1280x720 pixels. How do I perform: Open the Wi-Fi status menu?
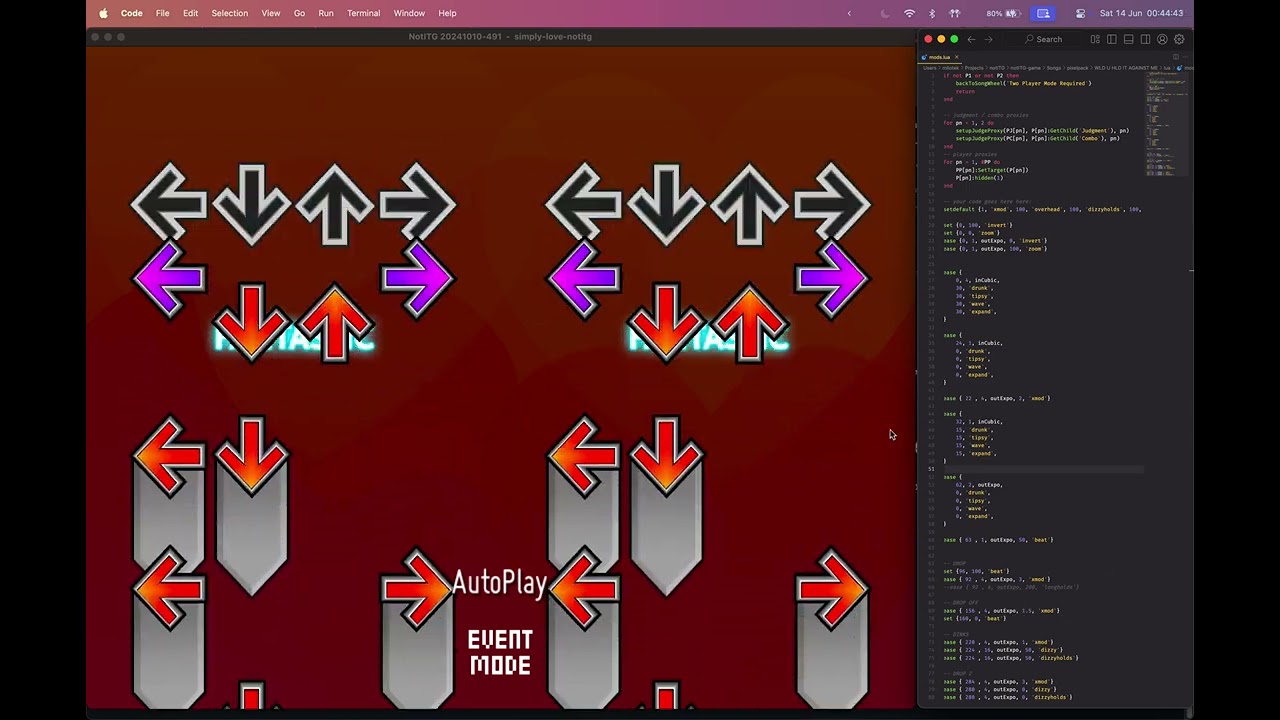coord(909,13)
